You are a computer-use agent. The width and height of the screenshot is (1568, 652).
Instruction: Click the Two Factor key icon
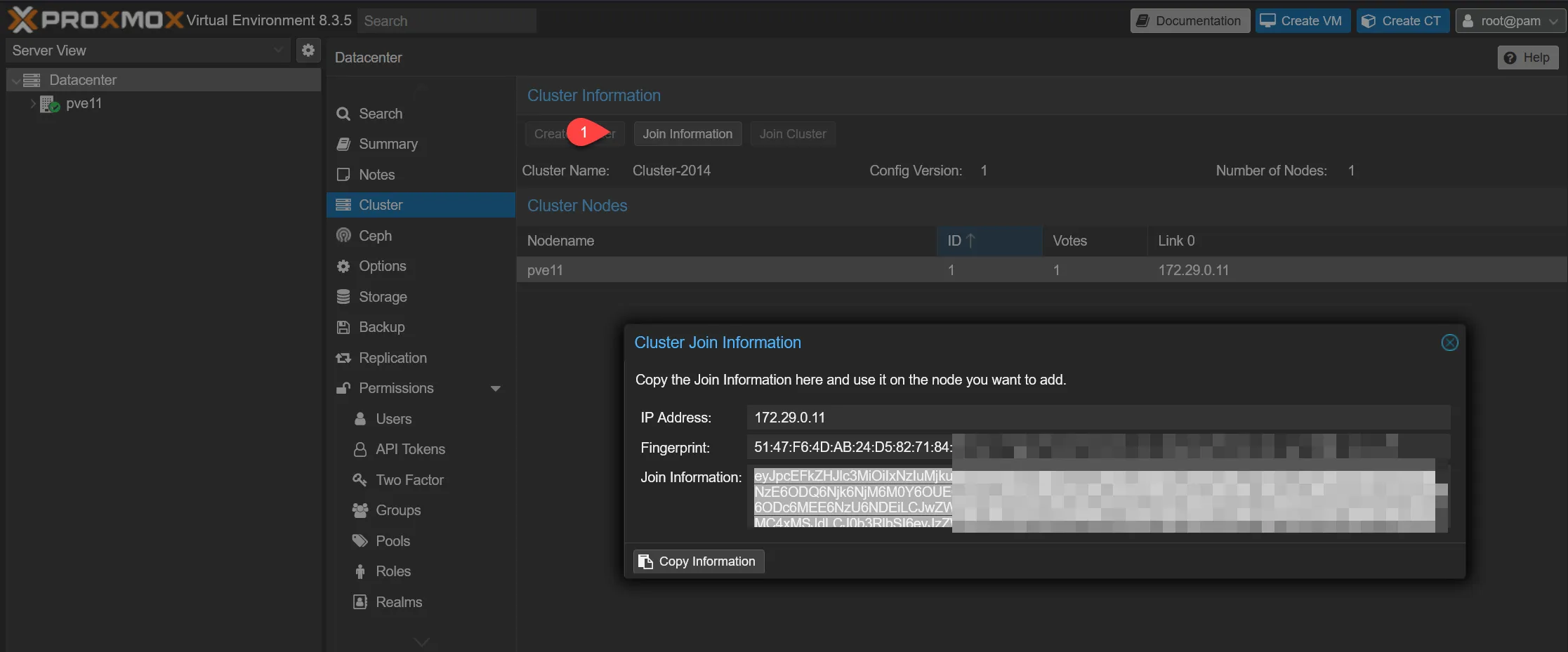pyautogui.click(x=360, y=480)
